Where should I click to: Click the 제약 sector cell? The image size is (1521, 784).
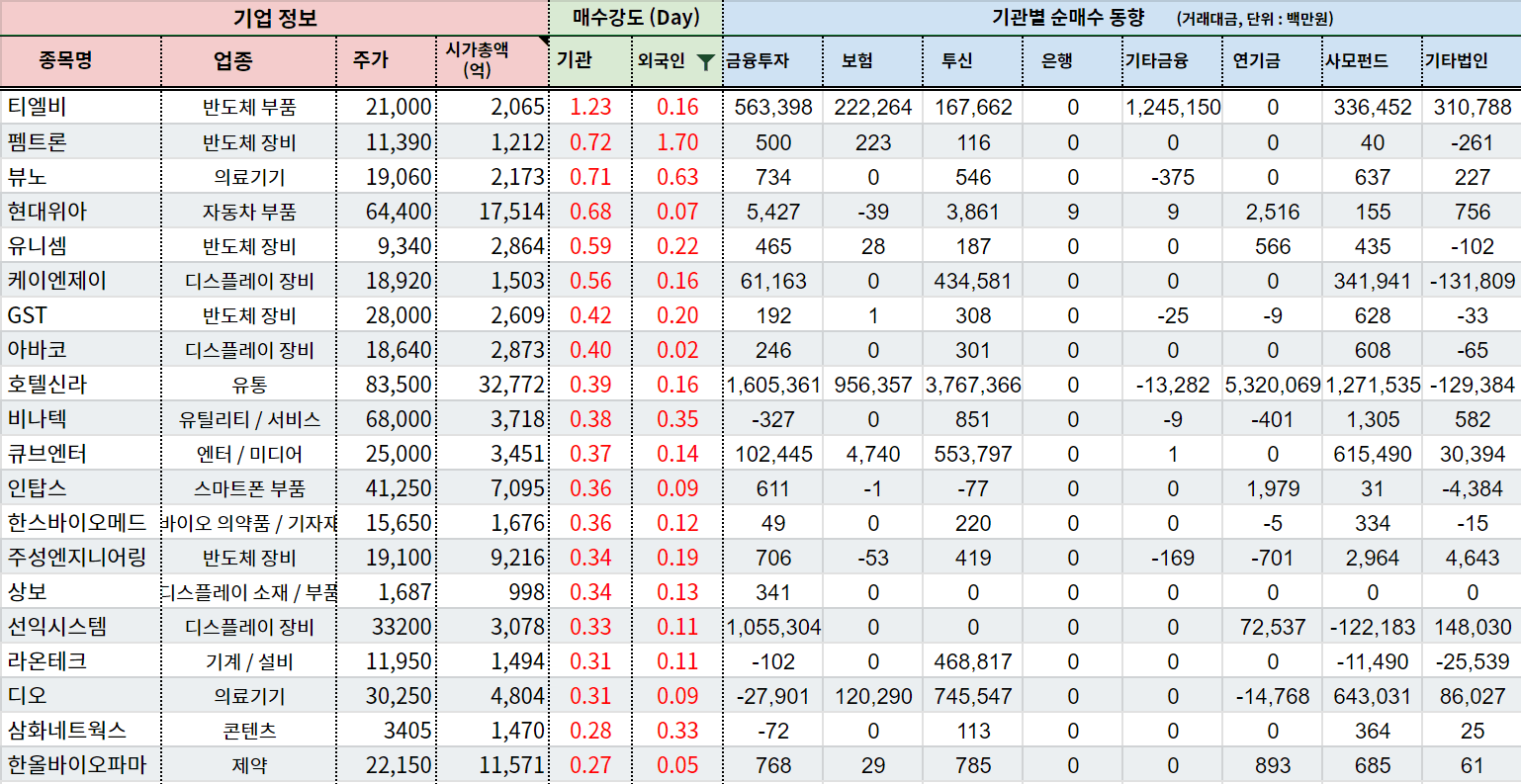(x=249, y=765)
